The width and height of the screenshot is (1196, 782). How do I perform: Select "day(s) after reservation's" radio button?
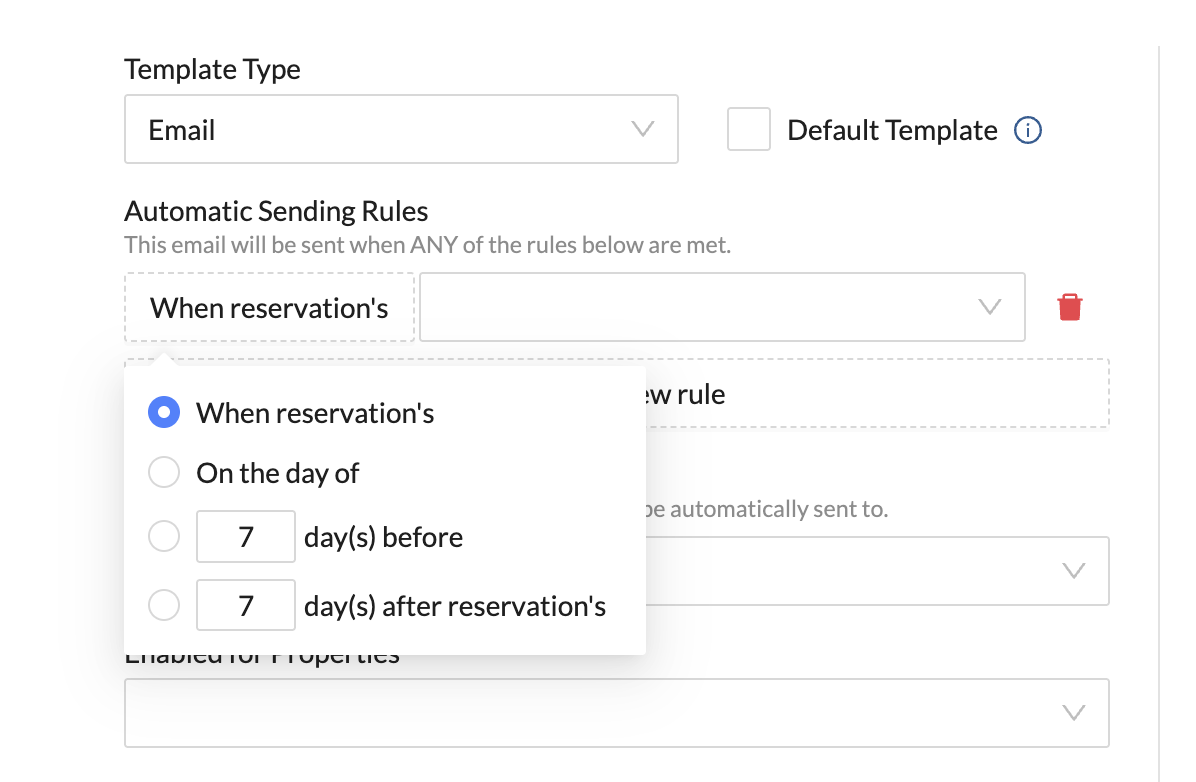(x=164, y=605)
